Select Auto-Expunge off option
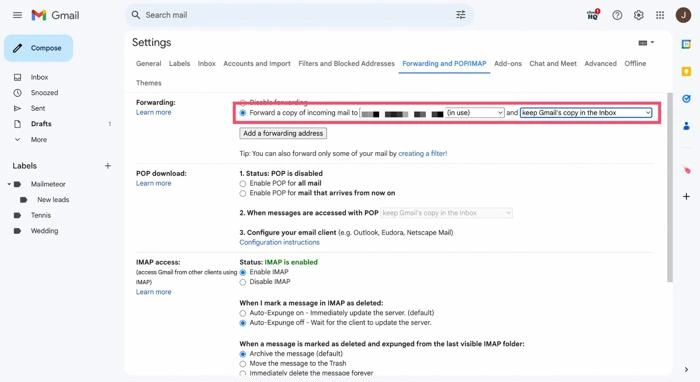Screen dimensions: 700x382 click(243, 323)
